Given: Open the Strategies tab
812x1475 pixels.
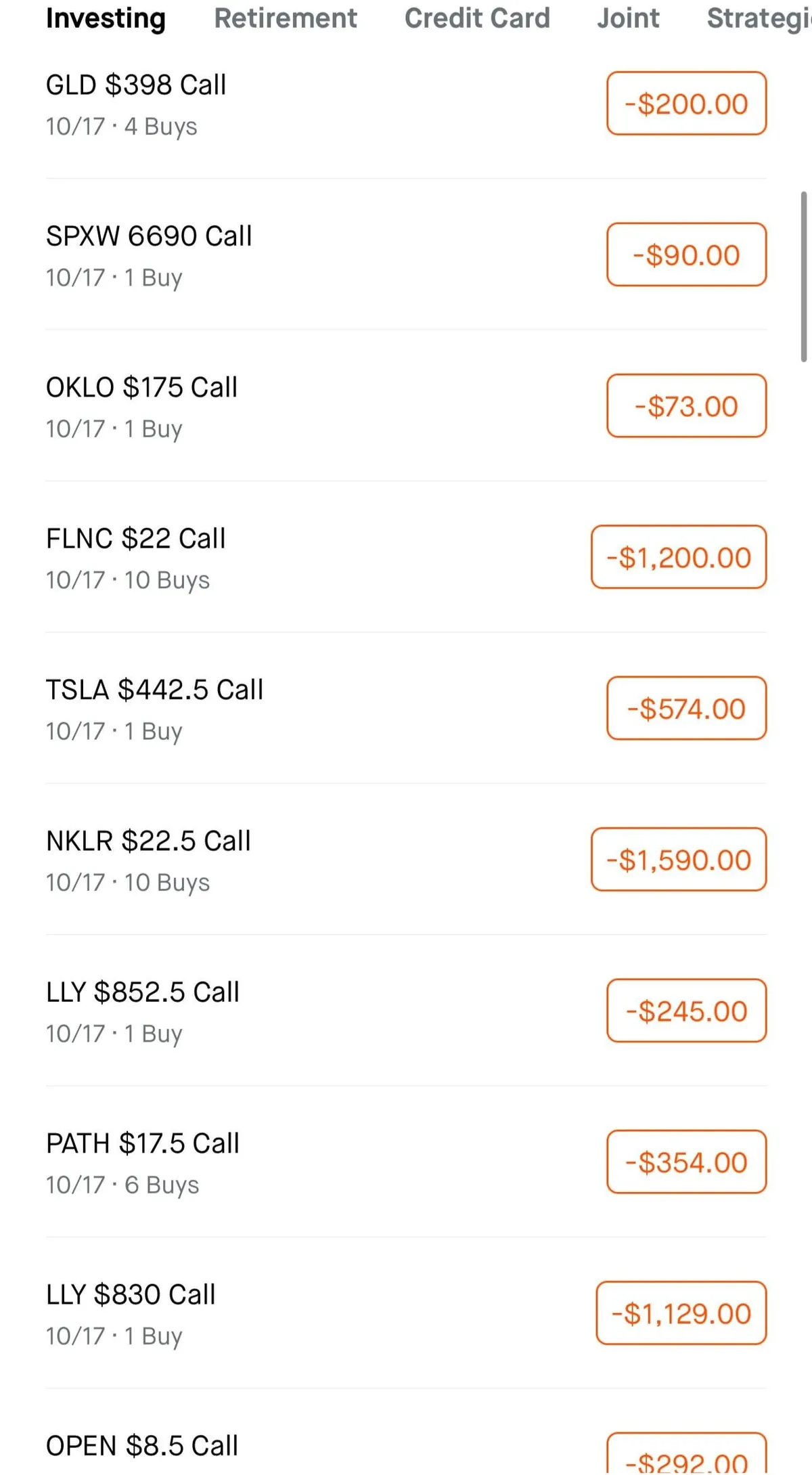Looking at the screenshot, I should click(x=758, y=18).
